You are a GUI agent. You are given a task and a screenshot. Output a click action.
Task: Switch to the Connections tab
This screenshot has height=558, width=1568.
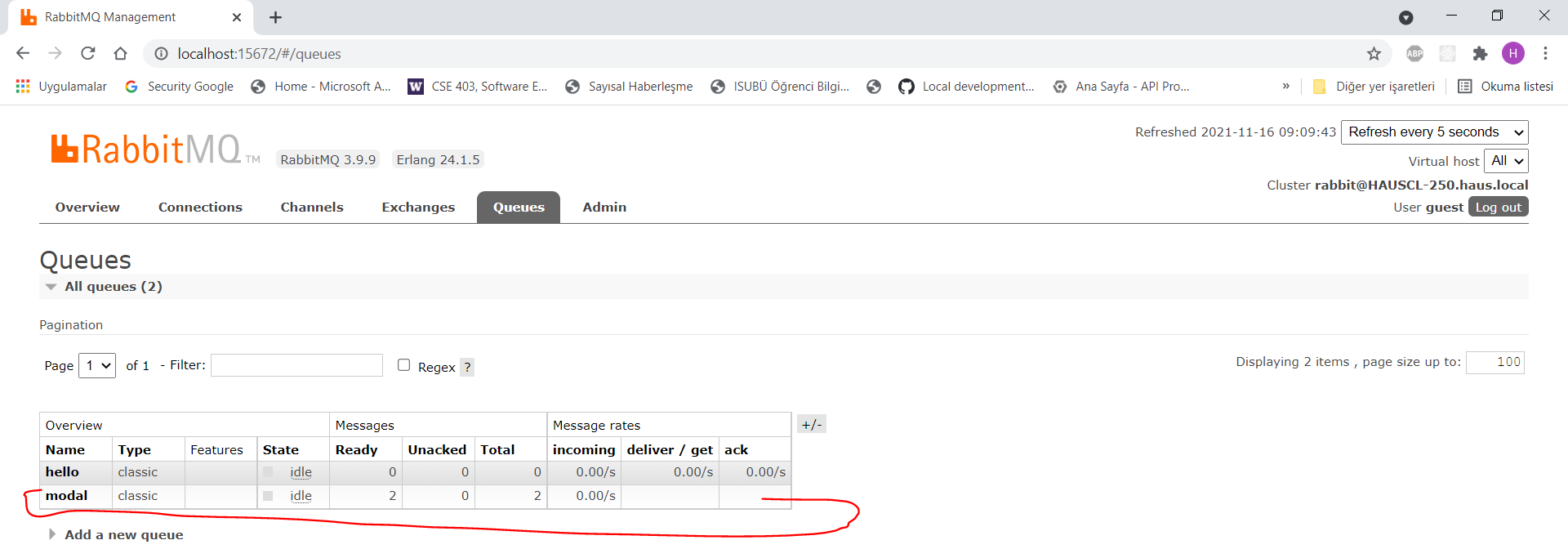pyautogui.click(x=200, y=208)
